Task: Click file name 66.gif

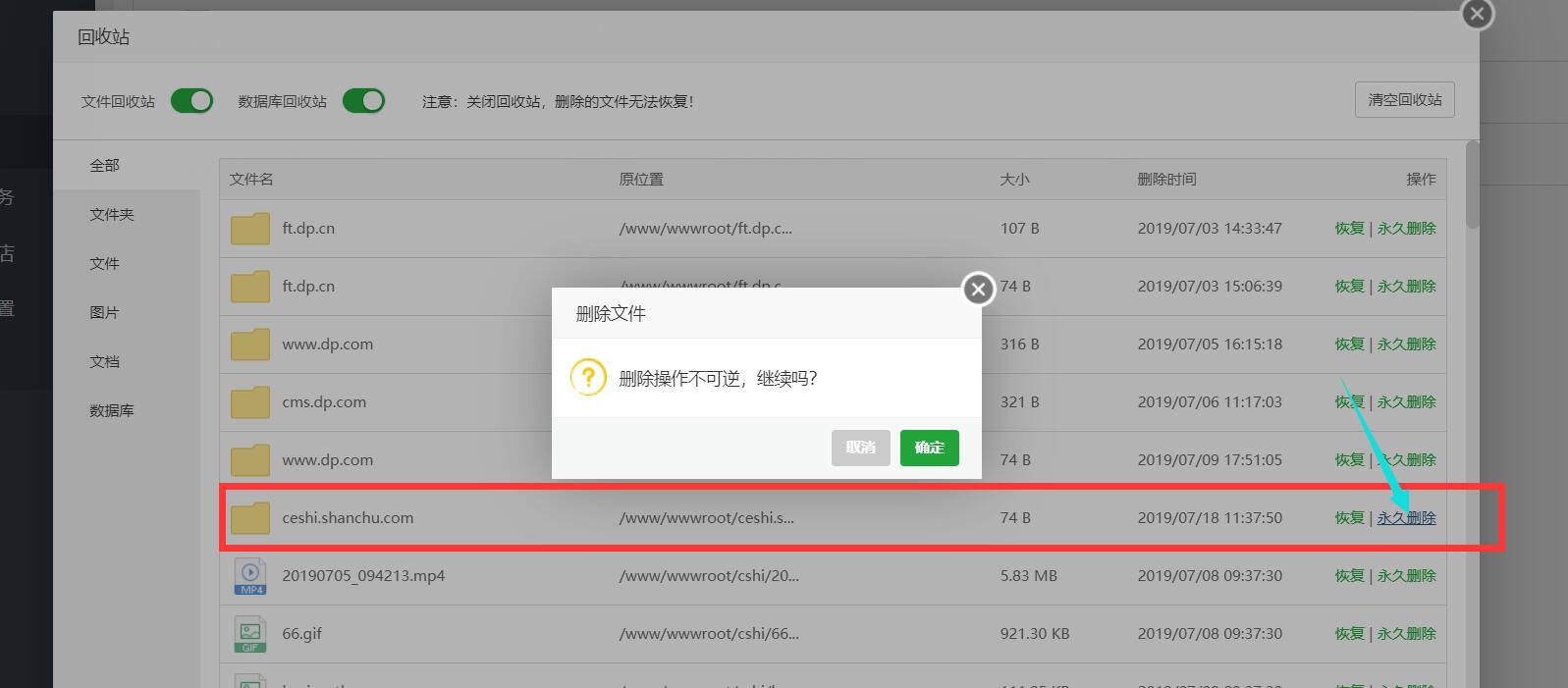Action: coord(301,633)
